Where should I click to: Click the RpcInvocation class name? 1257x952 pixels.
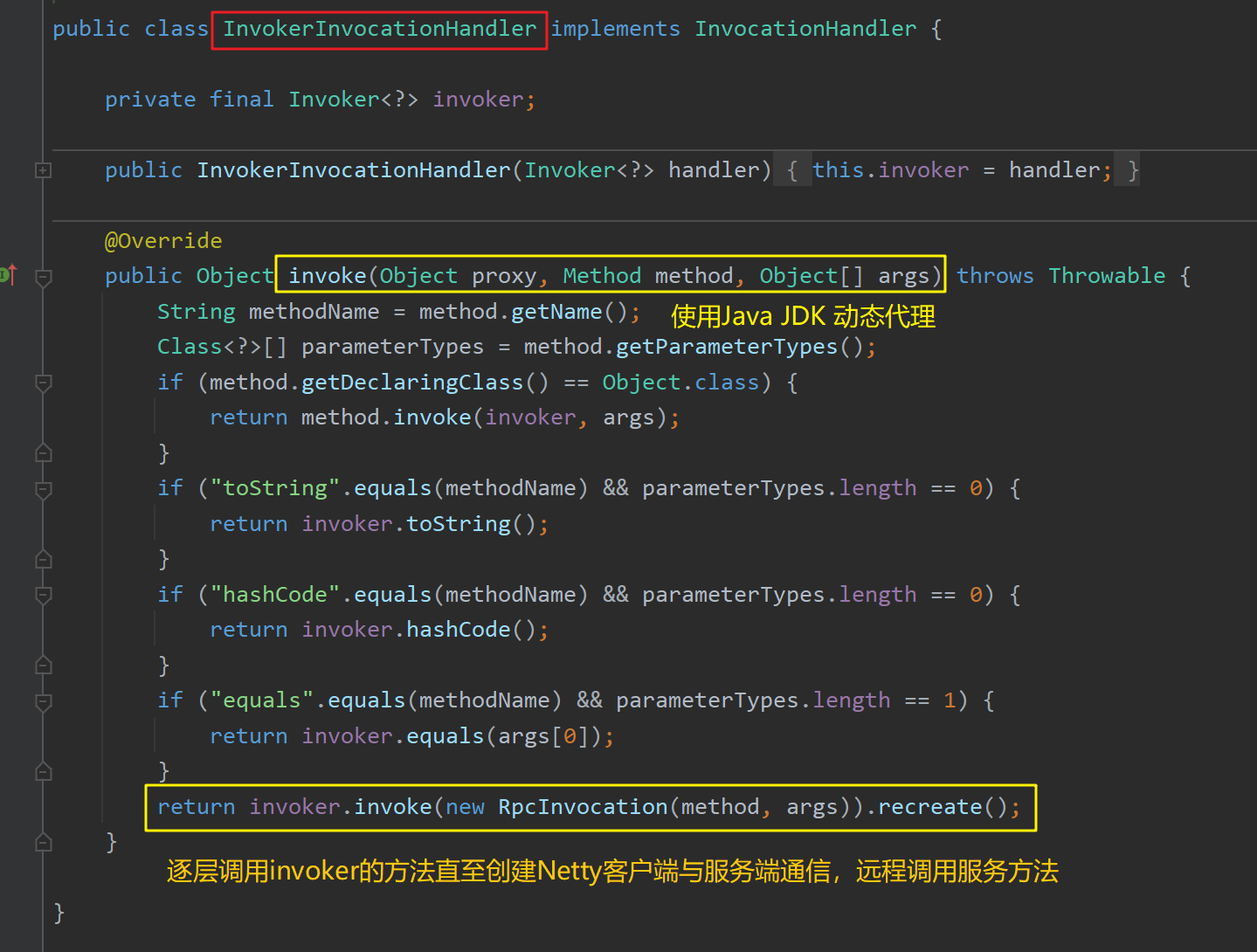point(583,807)
